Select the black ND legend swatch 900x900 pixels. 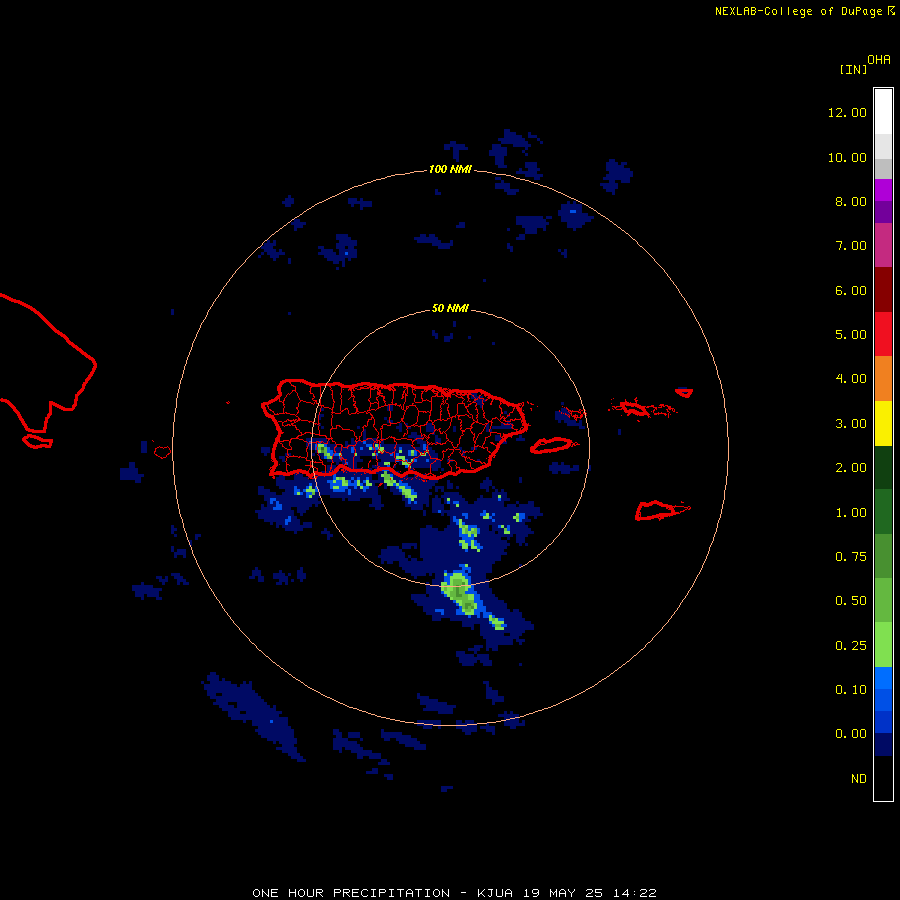(883, 778)
